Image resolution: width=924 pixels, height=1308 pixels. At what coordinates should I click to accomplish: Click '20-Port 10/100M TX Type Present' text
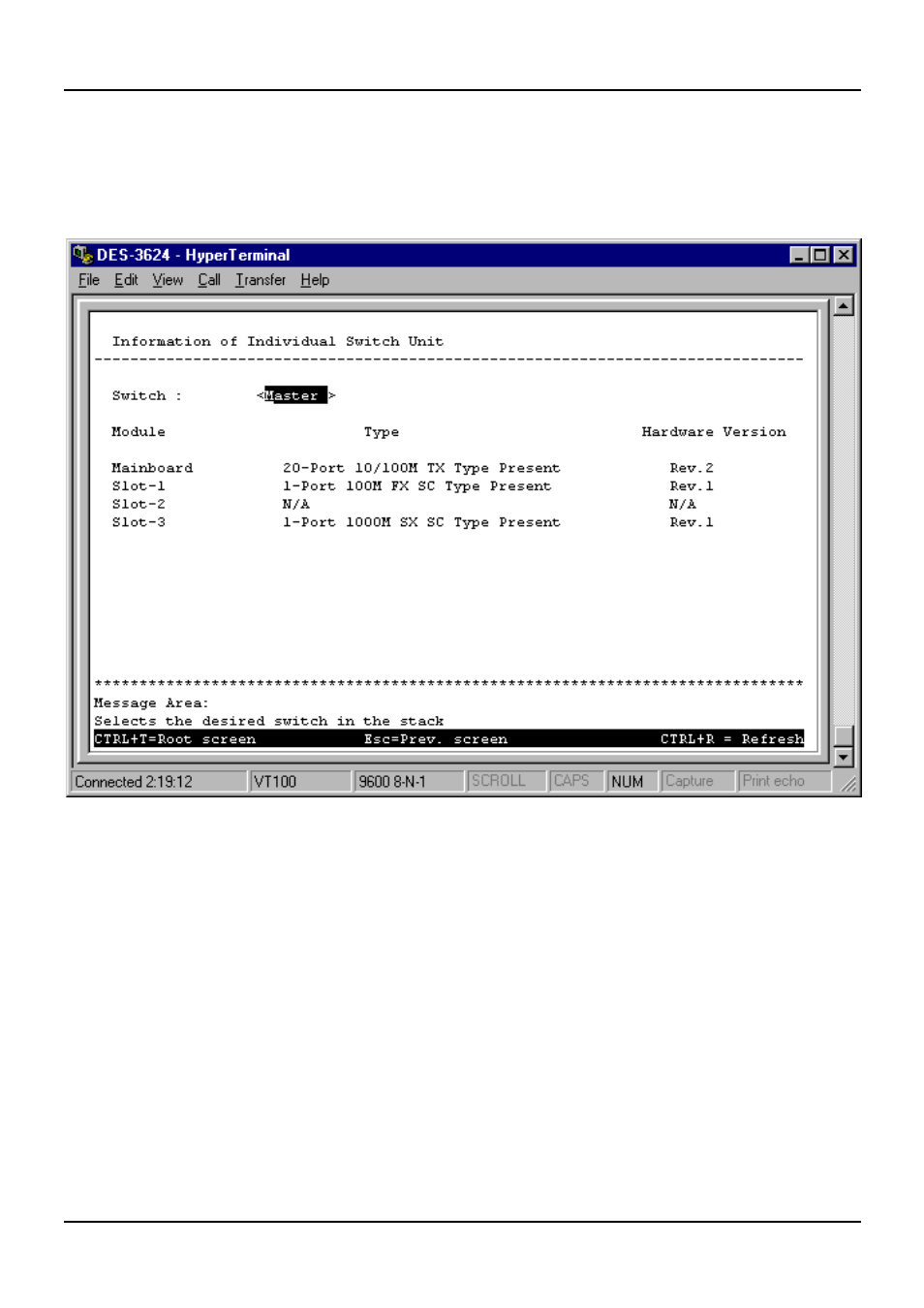[x=421, y=468]
